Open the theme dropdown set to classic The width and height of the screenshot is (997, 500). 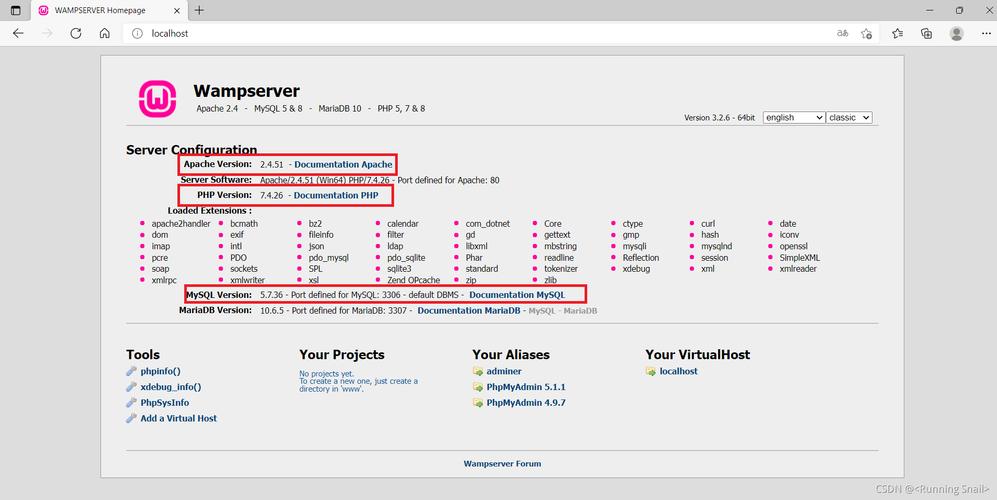pos(849,118)
